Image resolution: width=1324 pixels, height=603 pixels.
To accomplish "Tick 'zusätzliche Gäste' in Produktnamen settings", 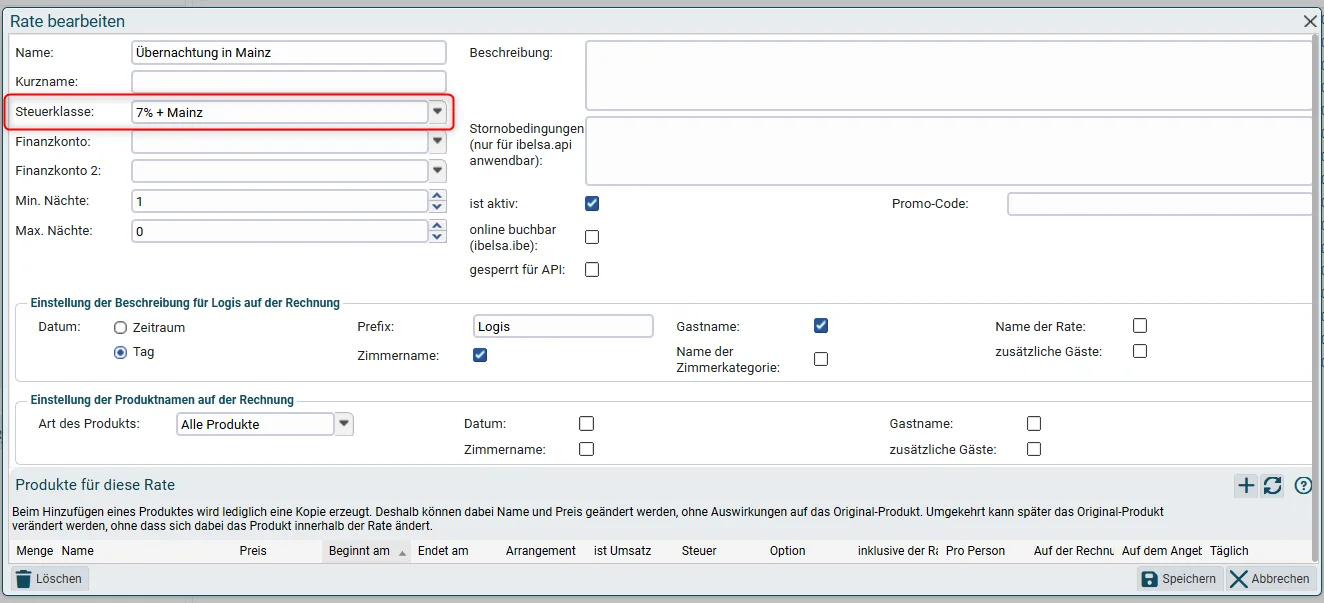I will tap(1034, 449).
